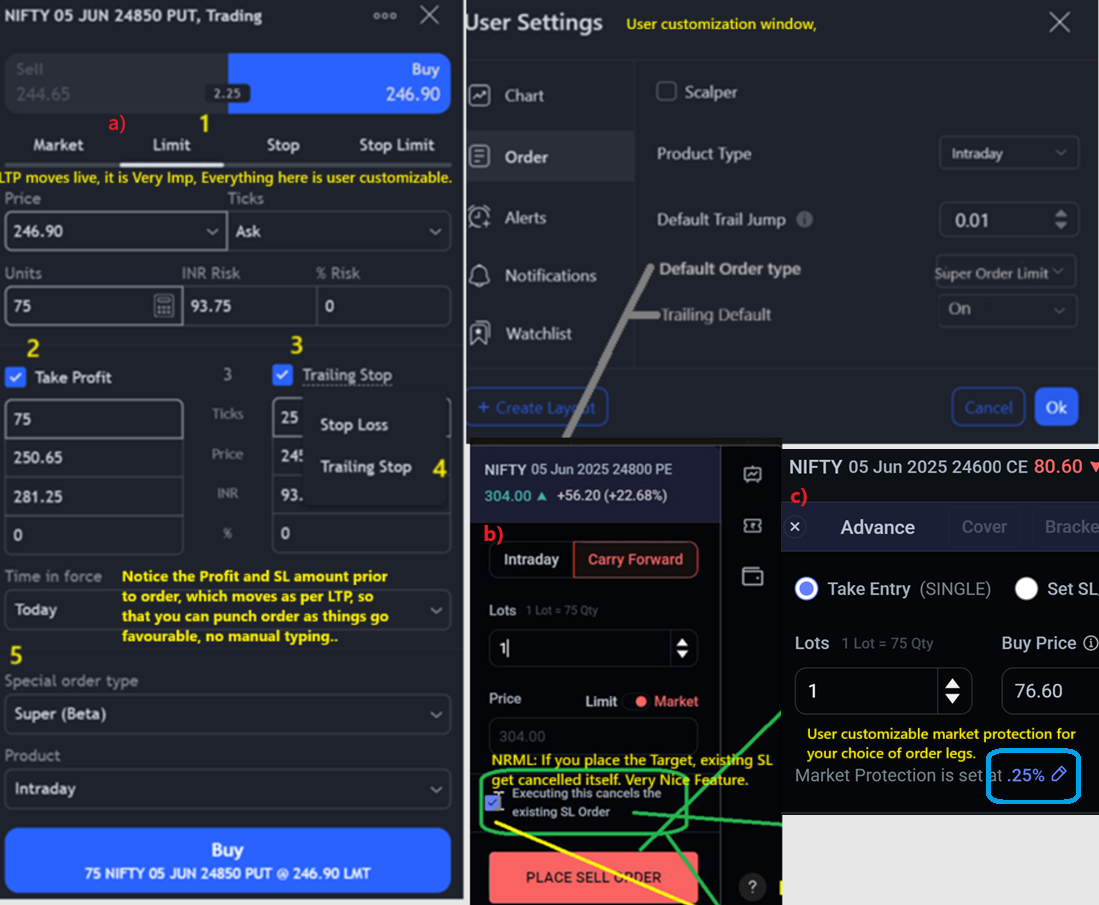The height and width of the screenshot is (905, 1099).
Task: Open Product Type dropdown in User Settings
Action: [1009, 153]
